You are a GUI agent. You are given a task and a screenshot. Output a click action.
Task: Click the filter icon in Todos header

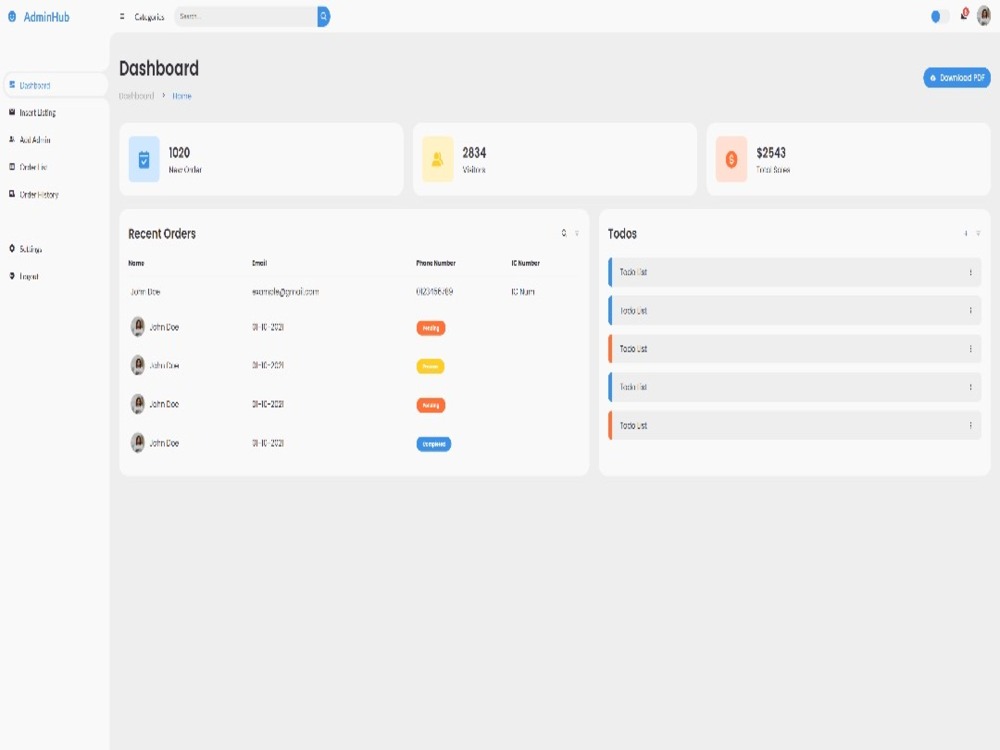(x=978, y=233)
